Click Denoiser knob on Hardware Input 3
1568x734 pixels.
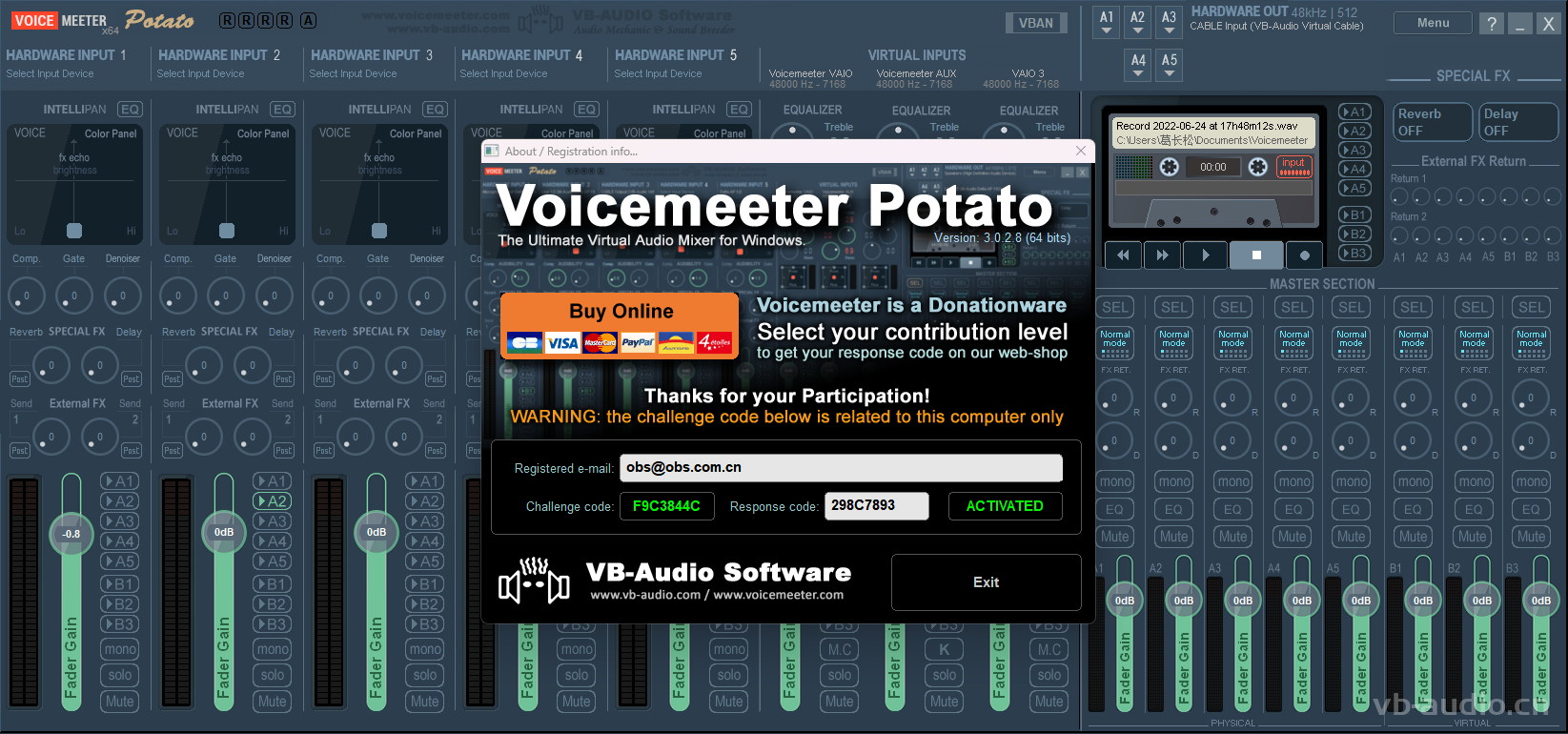(427, 296)
